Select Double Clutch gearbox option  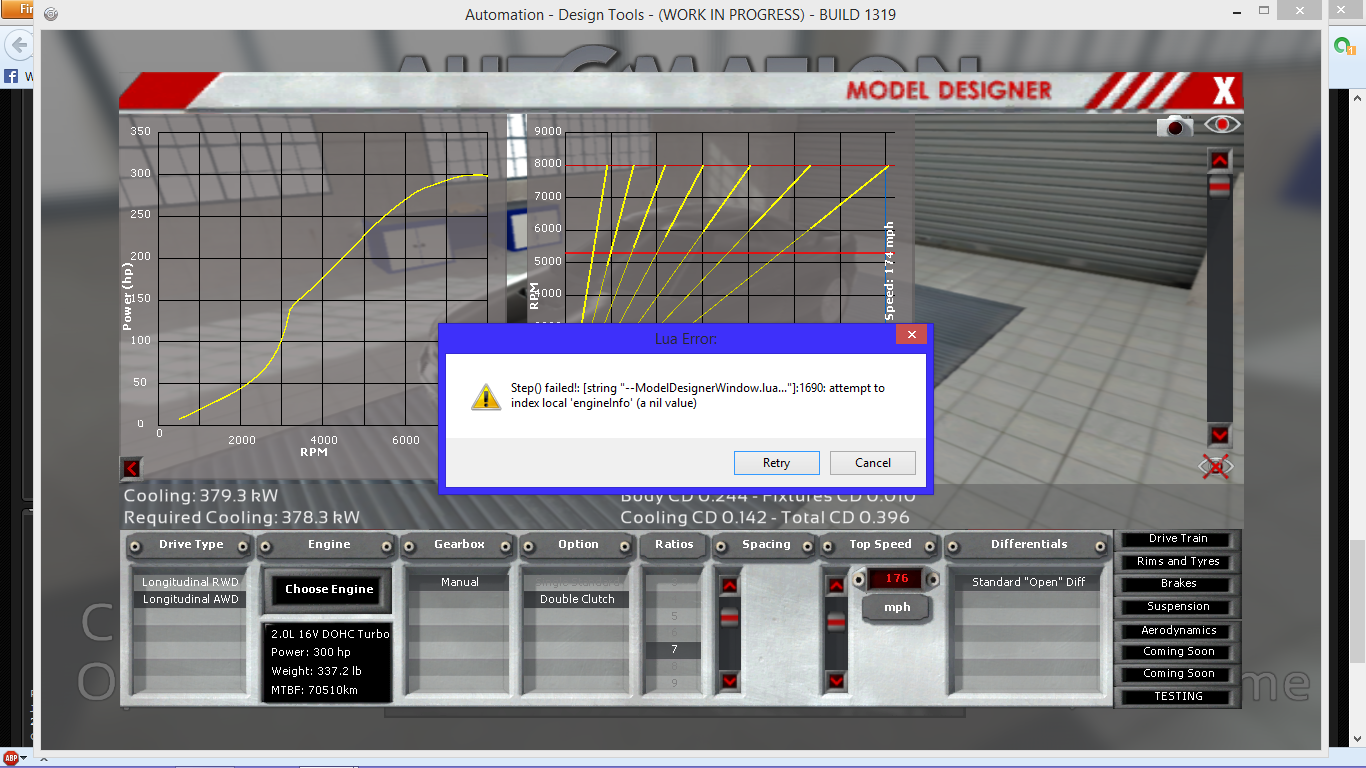577,599
